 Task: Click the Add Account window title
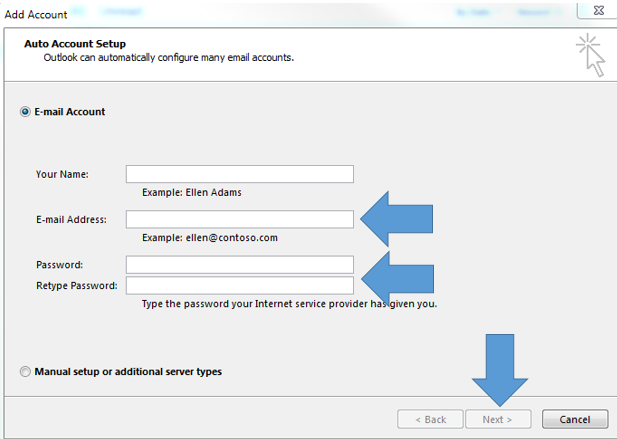(35, 15)
